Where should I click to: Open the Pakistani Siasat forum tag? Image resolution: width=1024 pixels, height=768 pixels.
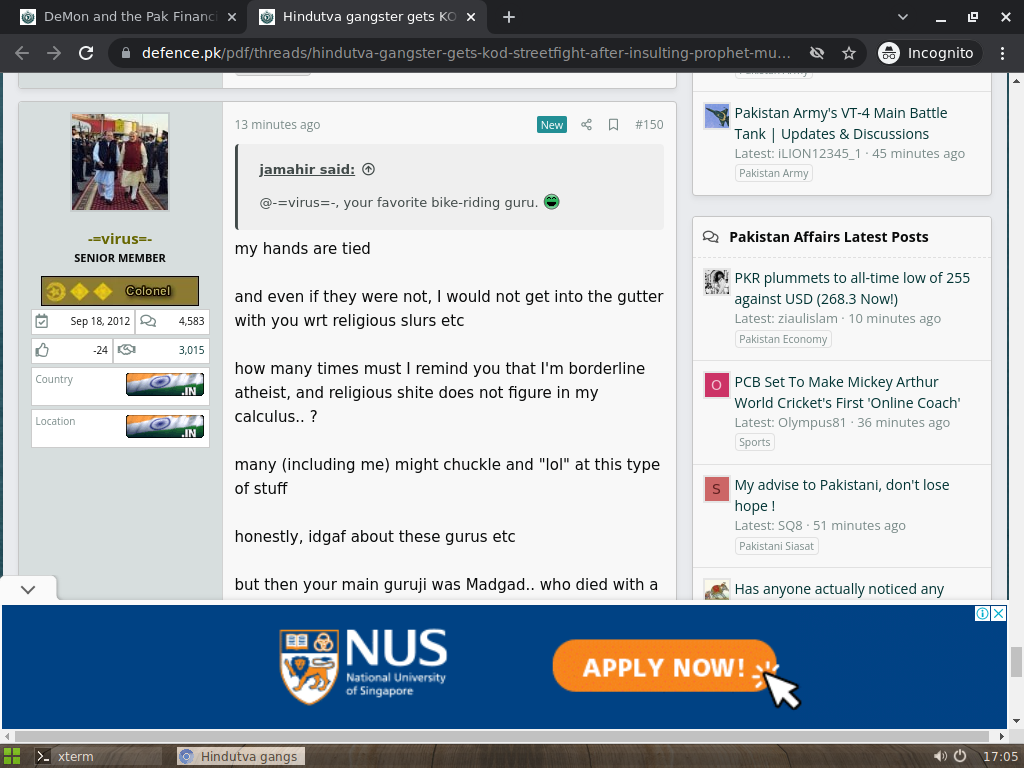pos(776,546)
